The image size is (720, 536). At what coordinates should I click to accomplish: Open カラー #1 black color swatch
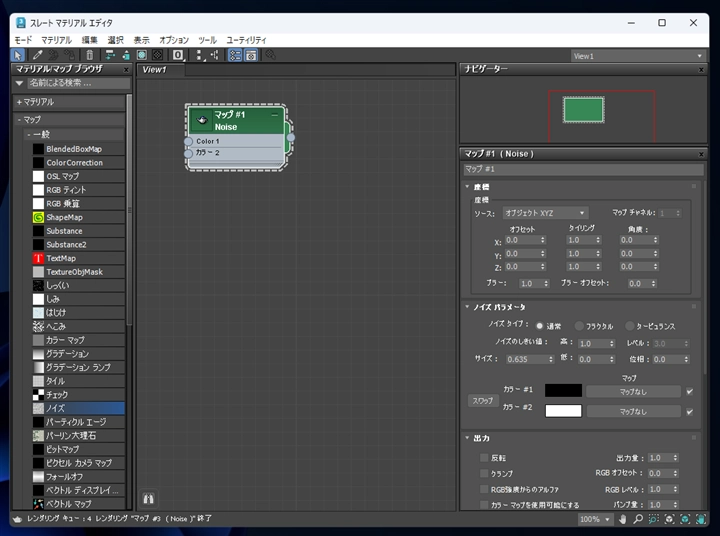[x=563, y=390]
